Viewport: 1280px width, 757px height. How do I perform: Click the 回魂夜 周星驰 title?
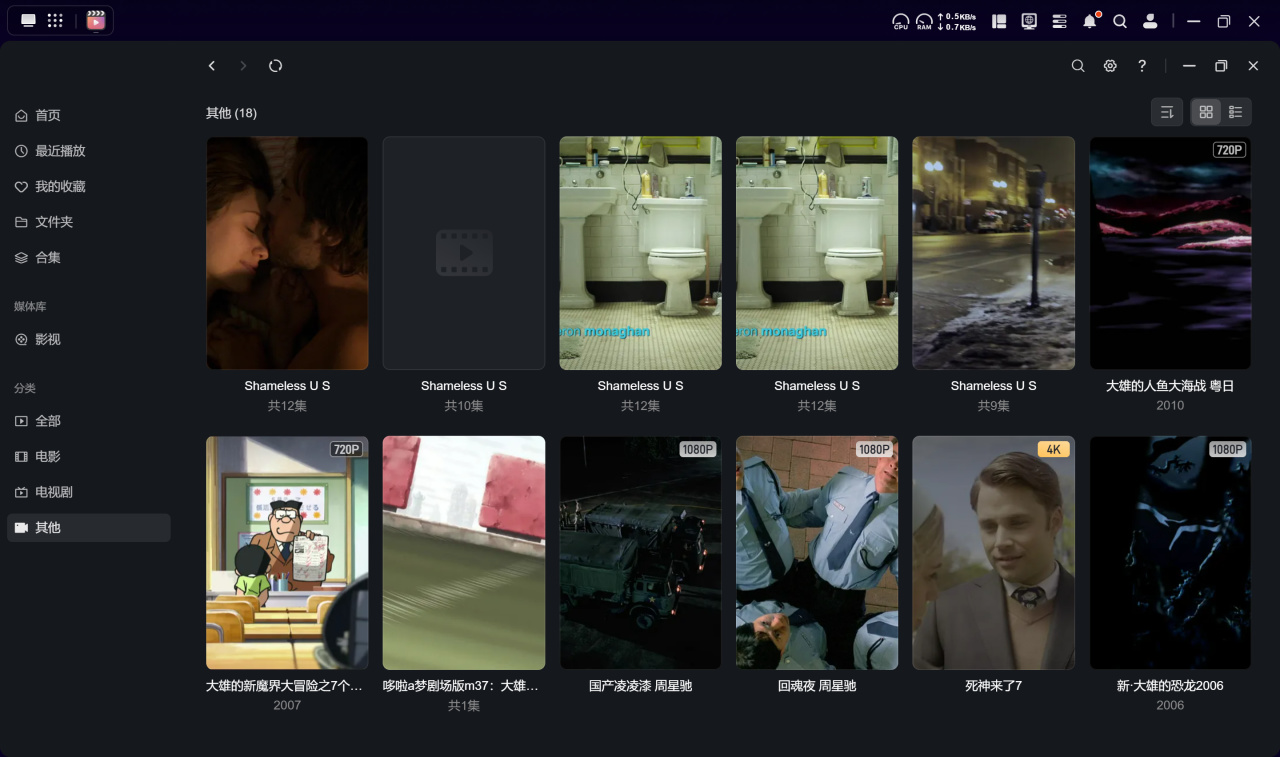817,686
